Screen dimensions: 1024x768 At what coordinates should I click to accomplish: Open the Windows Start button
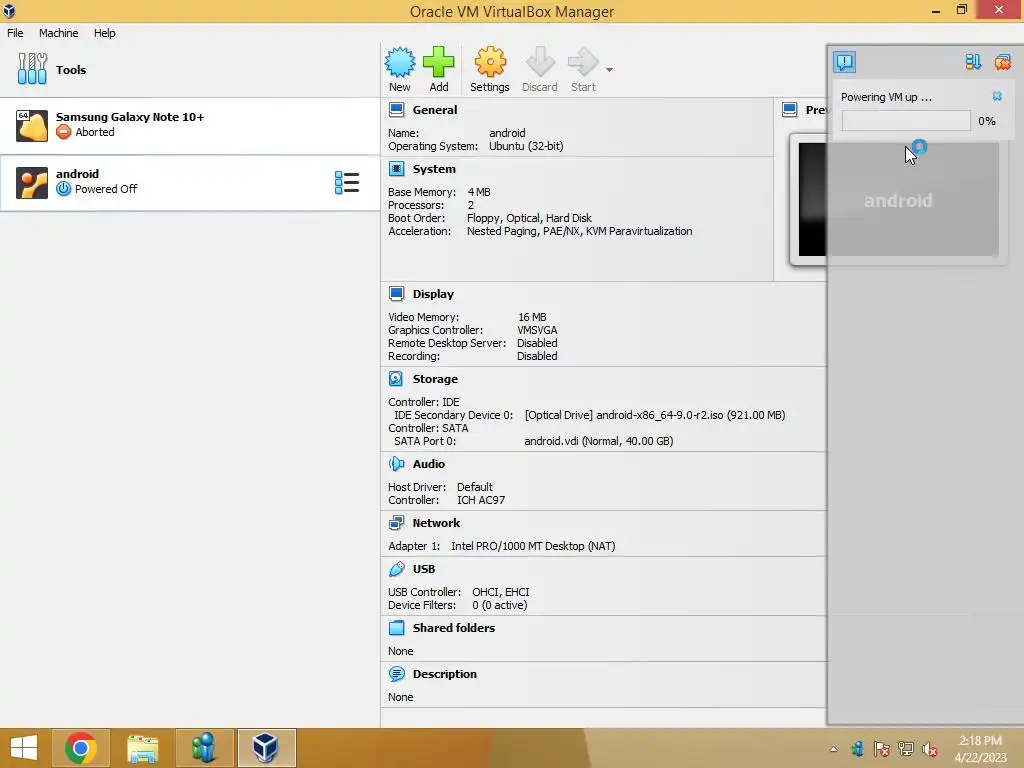tap(24, 748)
